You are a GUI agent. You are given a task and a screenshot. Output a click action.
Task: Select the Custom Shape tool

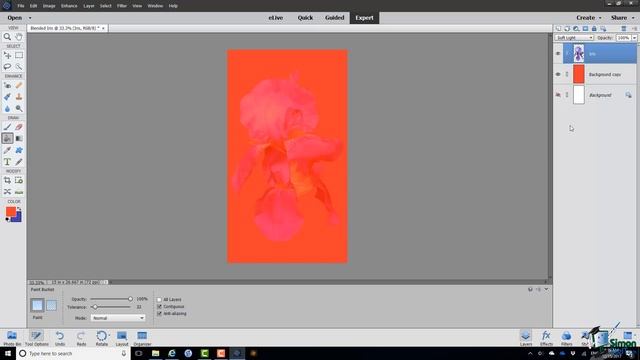tap(19, 150)
